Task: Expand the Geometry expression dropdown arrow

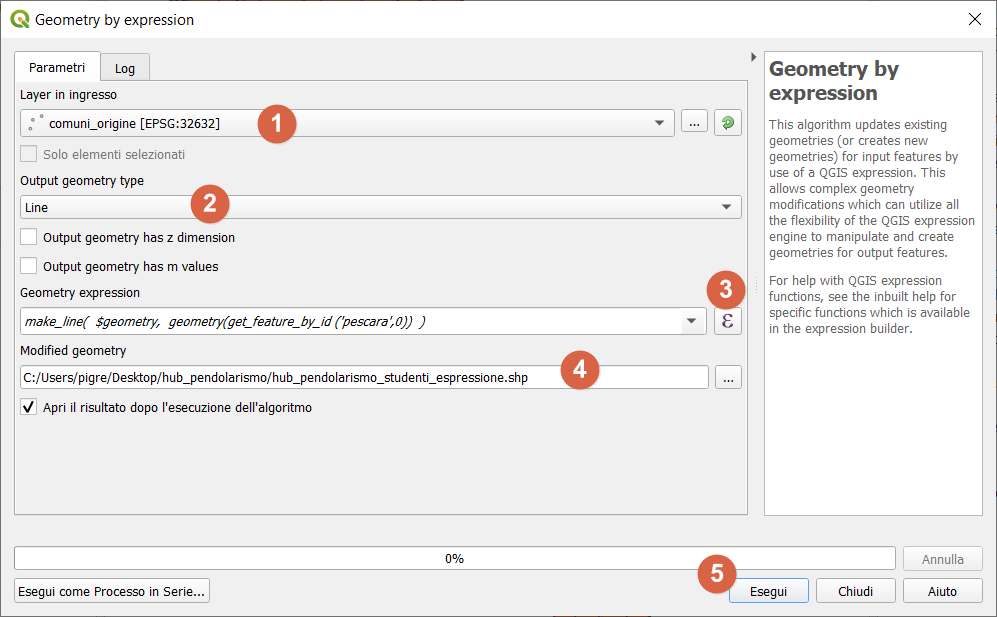Action: click(691, 321)
